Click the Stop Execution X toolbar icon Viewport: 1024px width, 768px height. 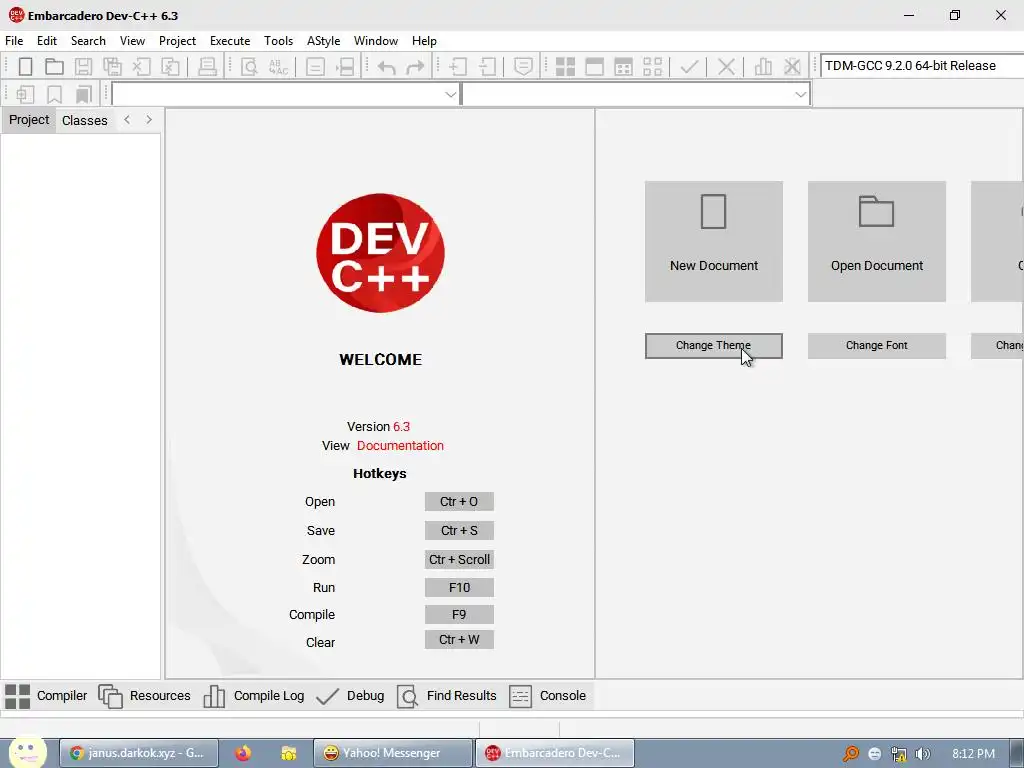(x=726, y=67)
